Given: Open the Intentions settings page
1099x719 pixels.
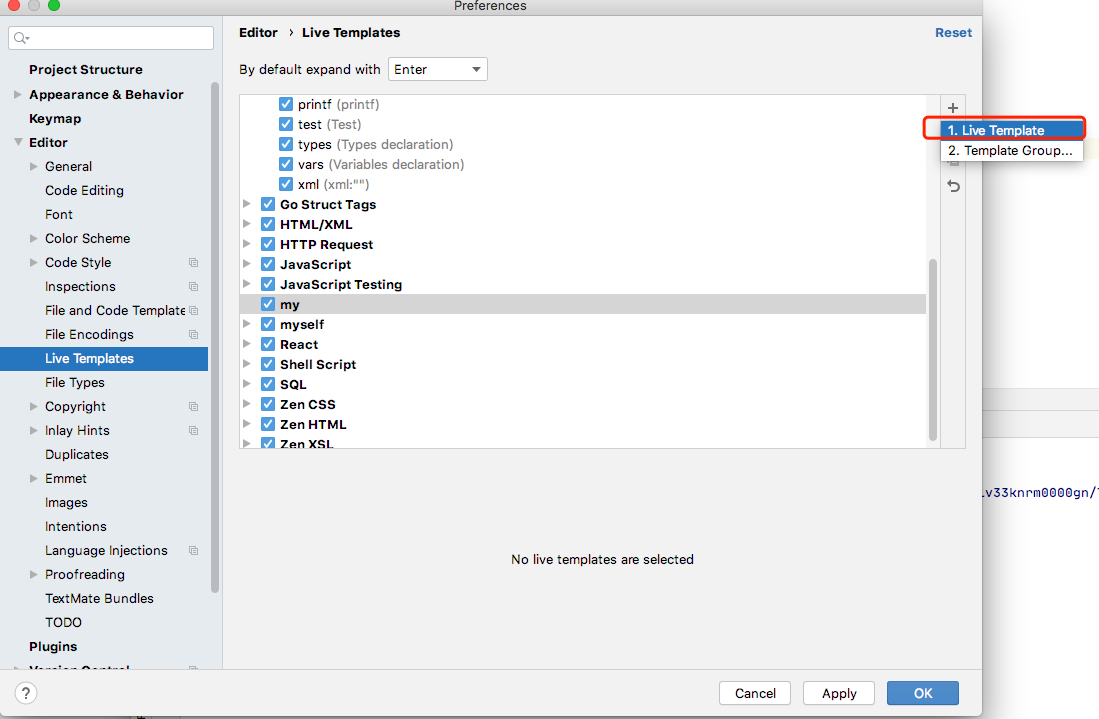Looking at the screenshot, I should point(76,526).
